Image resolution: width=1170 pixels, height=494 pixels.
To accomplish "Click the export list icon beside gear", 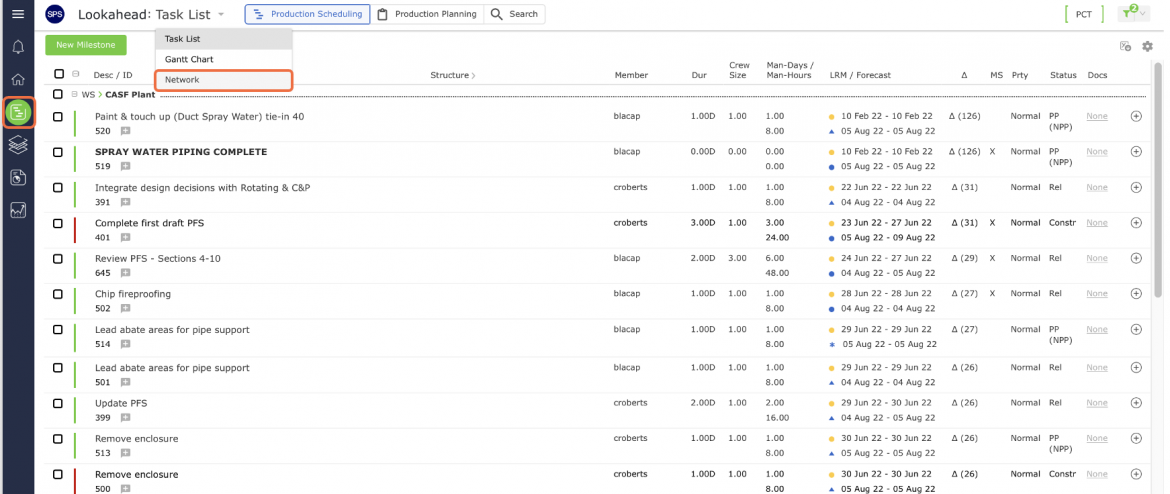I will coord(1125,46).
